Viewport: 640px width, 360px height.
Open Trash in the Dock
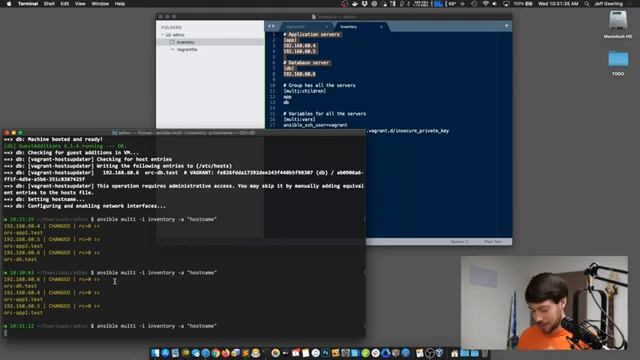[x=485, y=353]
